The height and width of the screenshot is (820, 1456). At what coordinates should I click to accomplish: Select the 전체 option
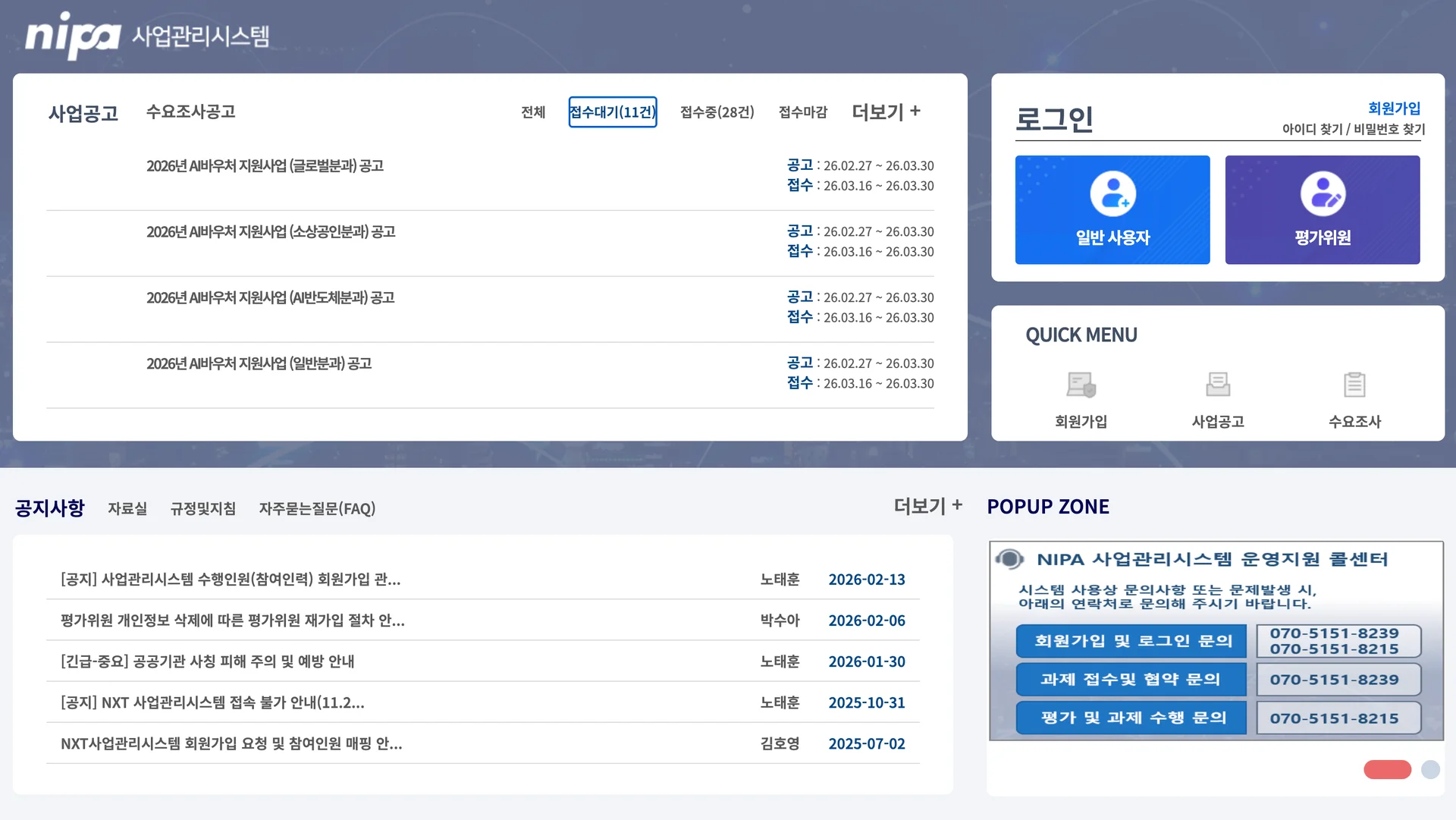click(532, 112)
